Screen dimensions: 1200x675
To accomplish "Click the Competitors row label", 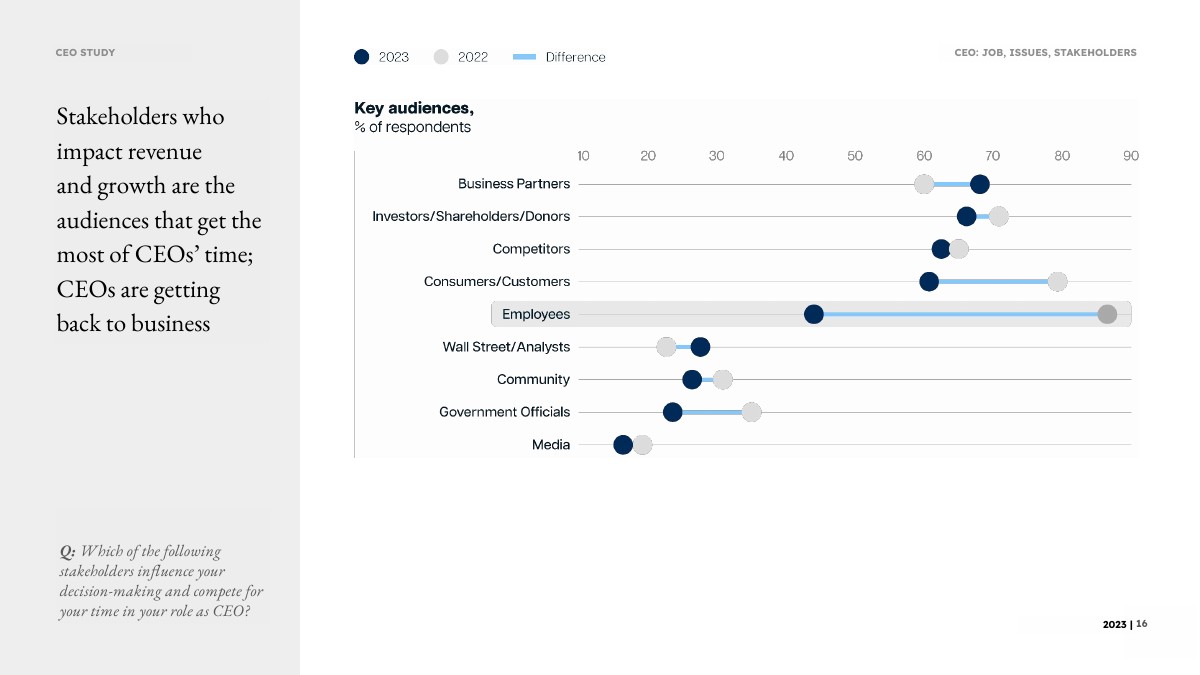I will [531, 249].
